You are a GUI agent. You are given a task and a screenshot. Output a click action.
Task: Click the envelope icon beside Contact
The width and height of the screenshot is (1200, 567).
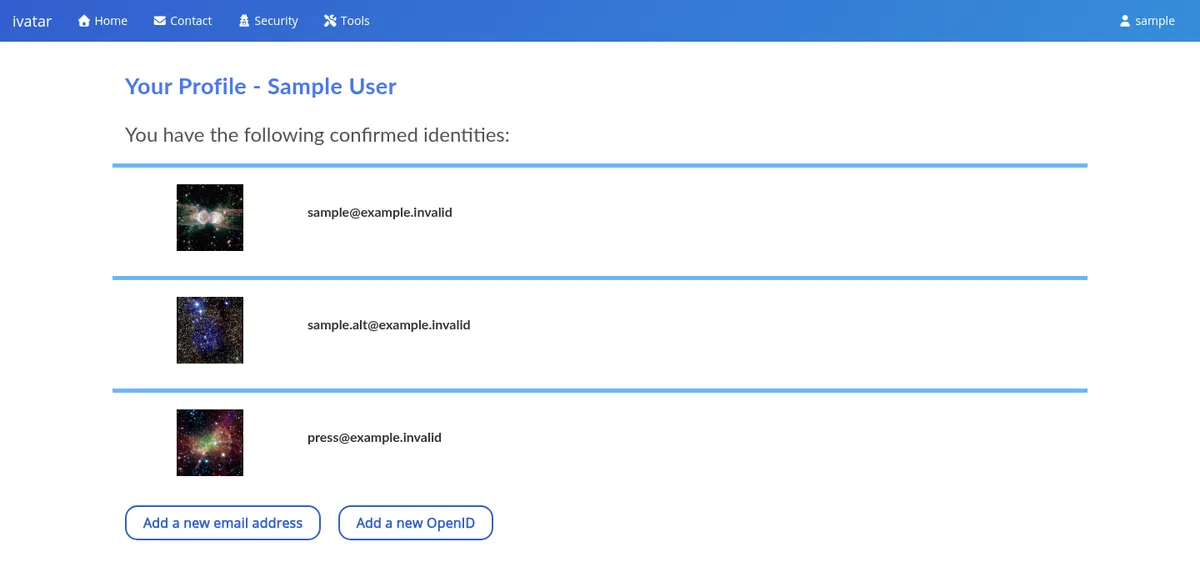pyautogui.click(x=160, y=21)
